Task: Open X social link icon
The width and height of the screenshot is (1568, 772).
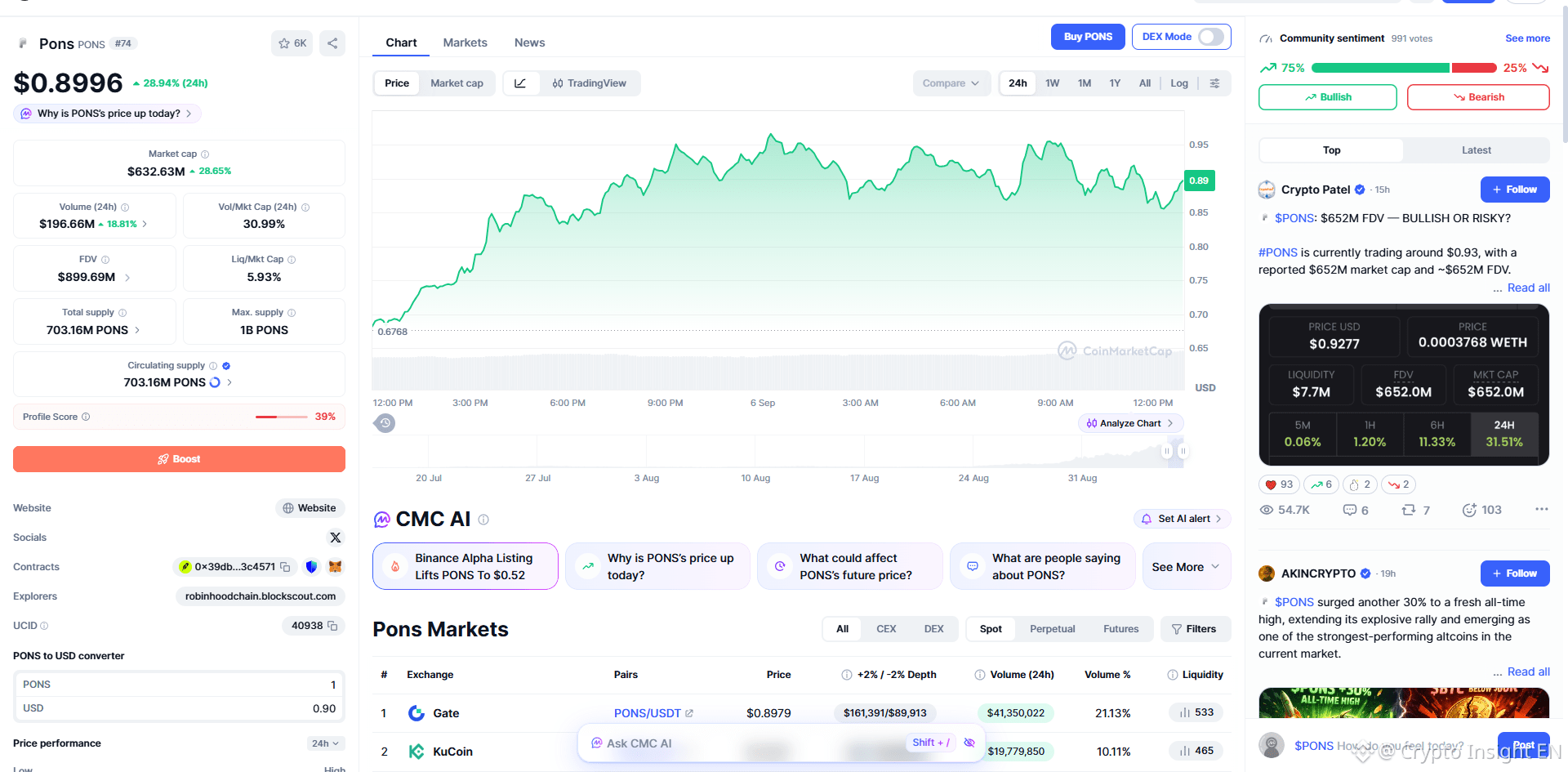Action: pyautogui.click(x=335, y=538)
